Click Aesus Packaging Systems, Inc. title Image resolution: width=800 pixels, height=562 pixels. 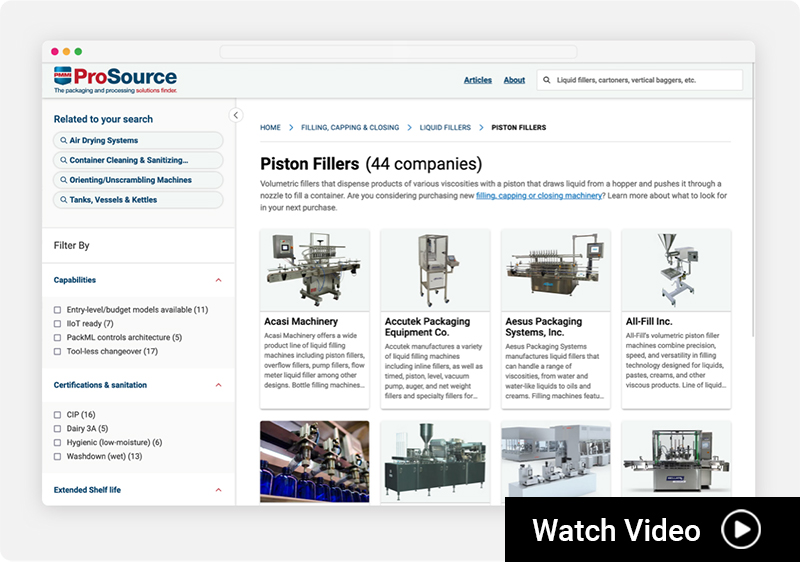point(544,327)
